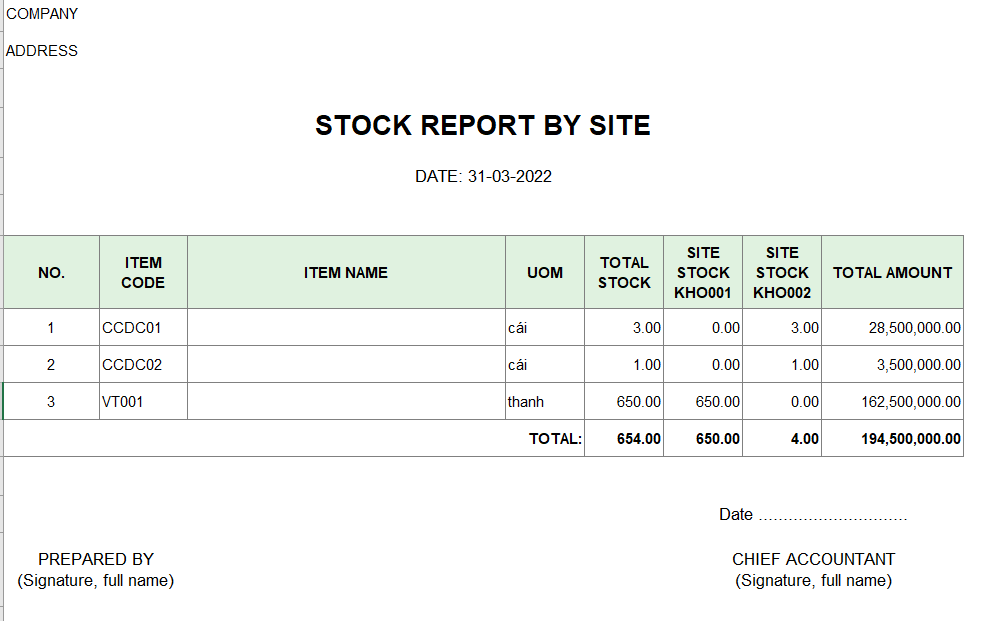This screenshot has height=621, width=994.
Task: Click the empty item name cell for VT001
Action: pyautogui.click(x=346, y=401)
